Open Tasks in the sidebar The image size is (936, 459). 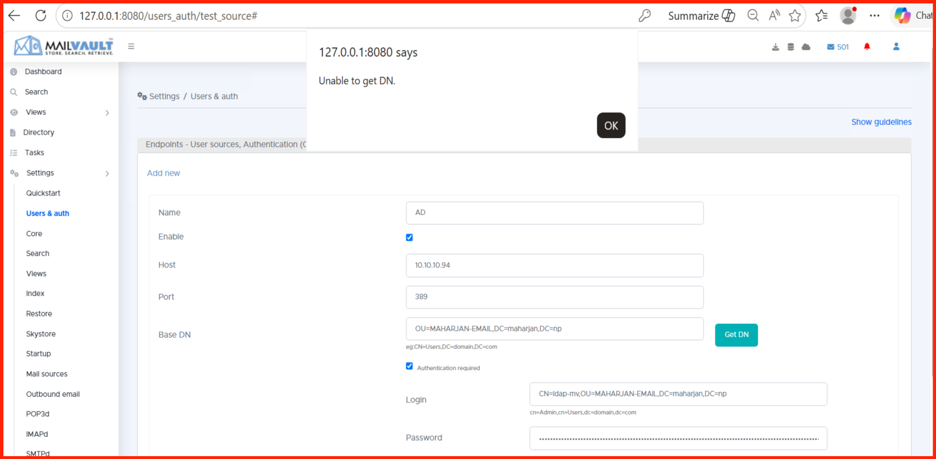(35, 153)
